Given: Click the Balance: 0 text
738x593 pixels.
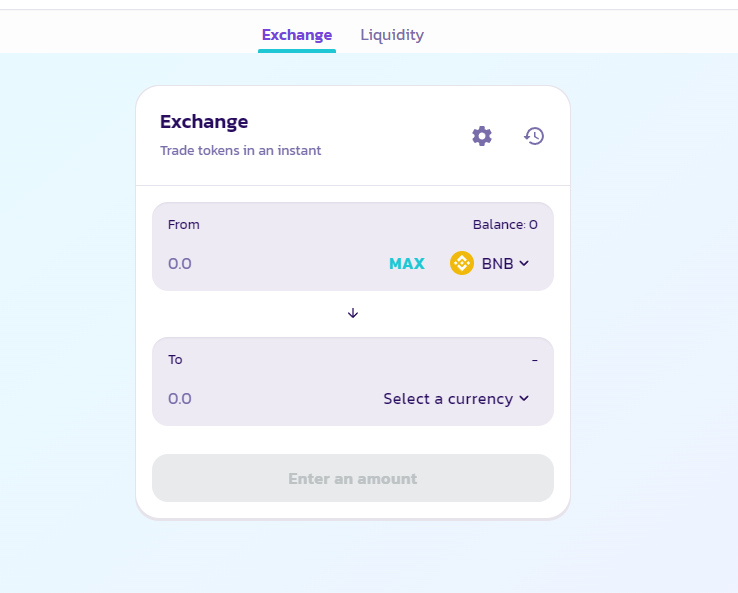Looking at the screenshot, I should (x=505, y=224).
